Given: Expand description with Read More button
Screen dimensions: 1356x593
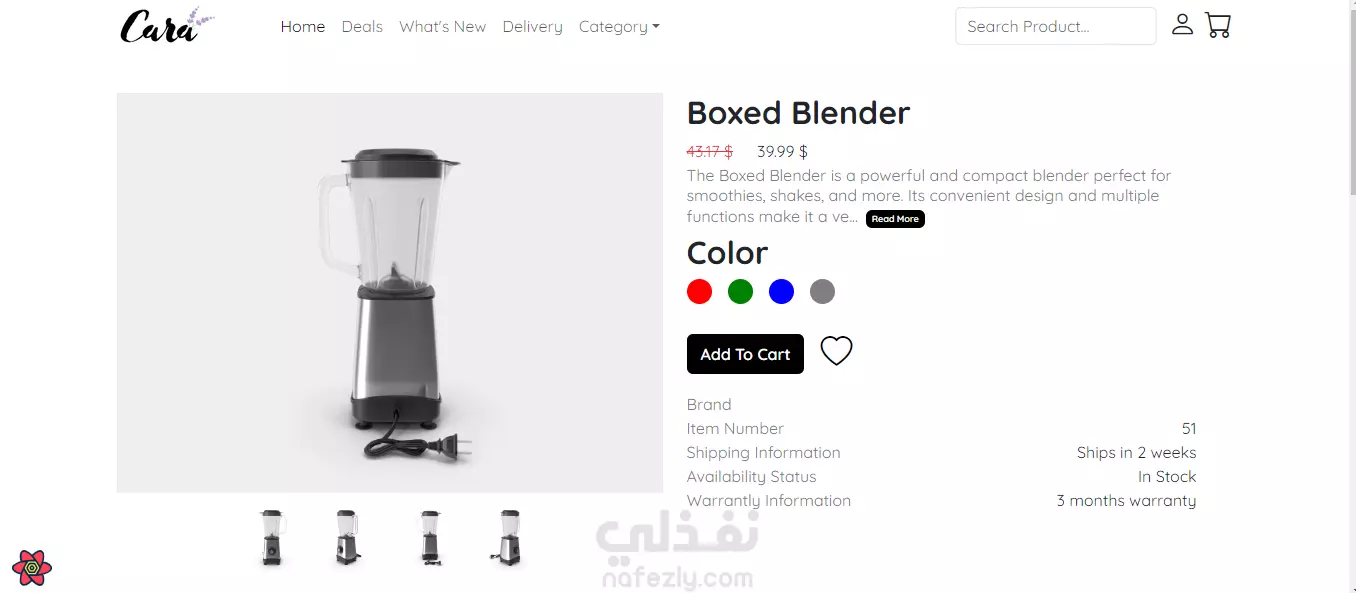Looking at the screenshot, I should click(x=895, y=219).
